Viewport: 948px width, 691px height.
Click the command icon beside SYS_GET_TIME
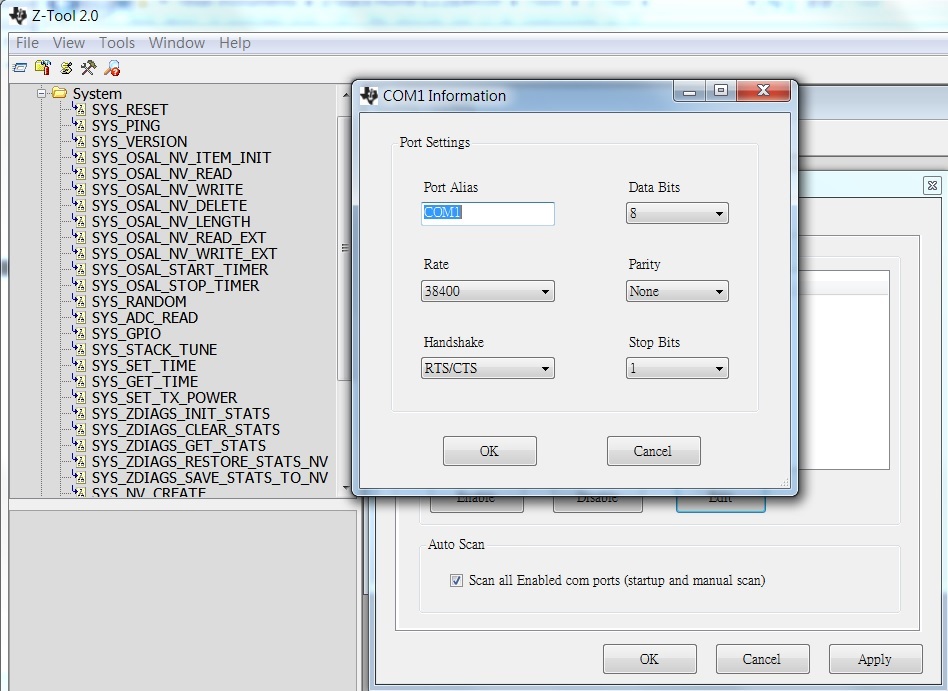[x=80, y=381]
